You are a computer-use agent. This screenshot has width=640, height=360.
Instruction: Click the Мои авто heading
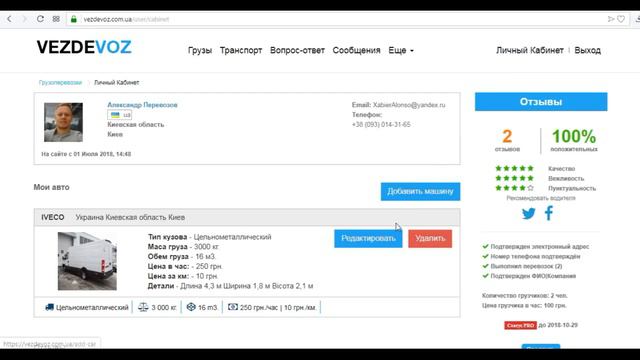pyautogui.click(x=51, y=187)
